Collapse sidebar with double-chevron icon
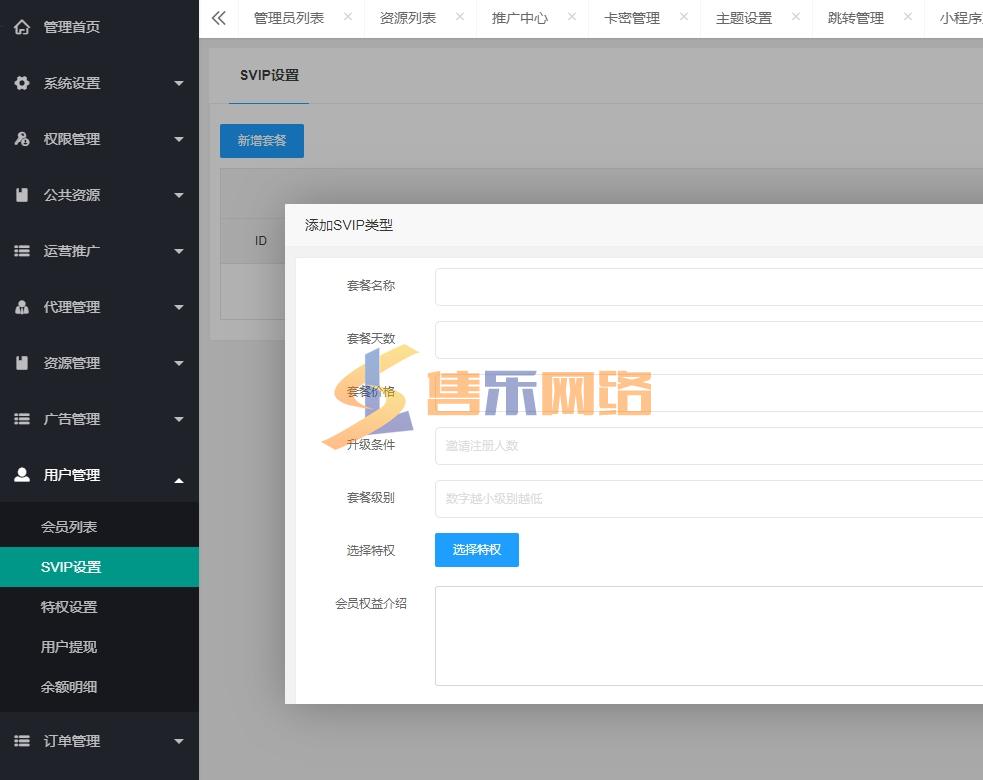 coord(219,18)
